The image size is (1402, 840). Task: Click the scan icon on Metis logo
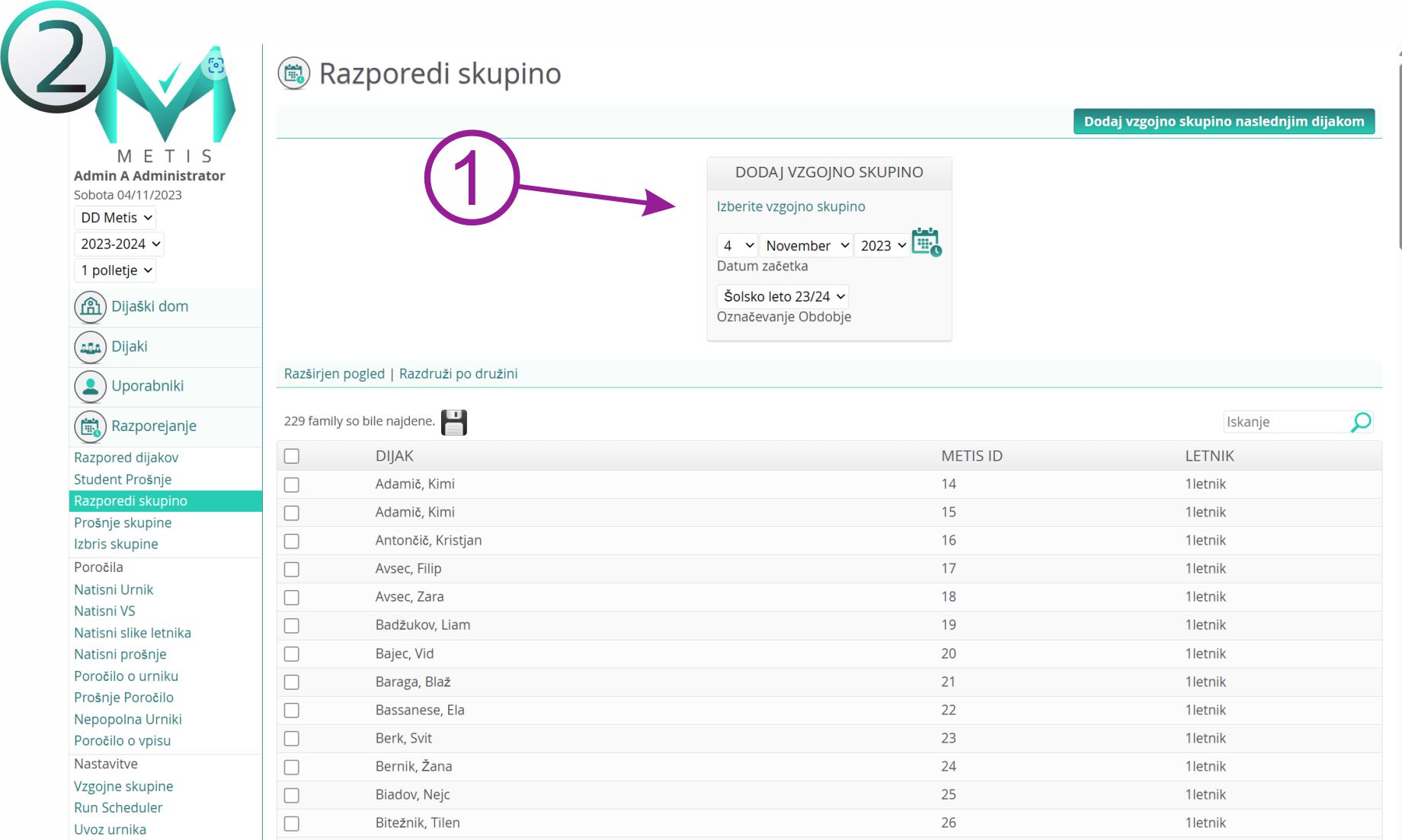pyautogui.click(x=216, y=66)
